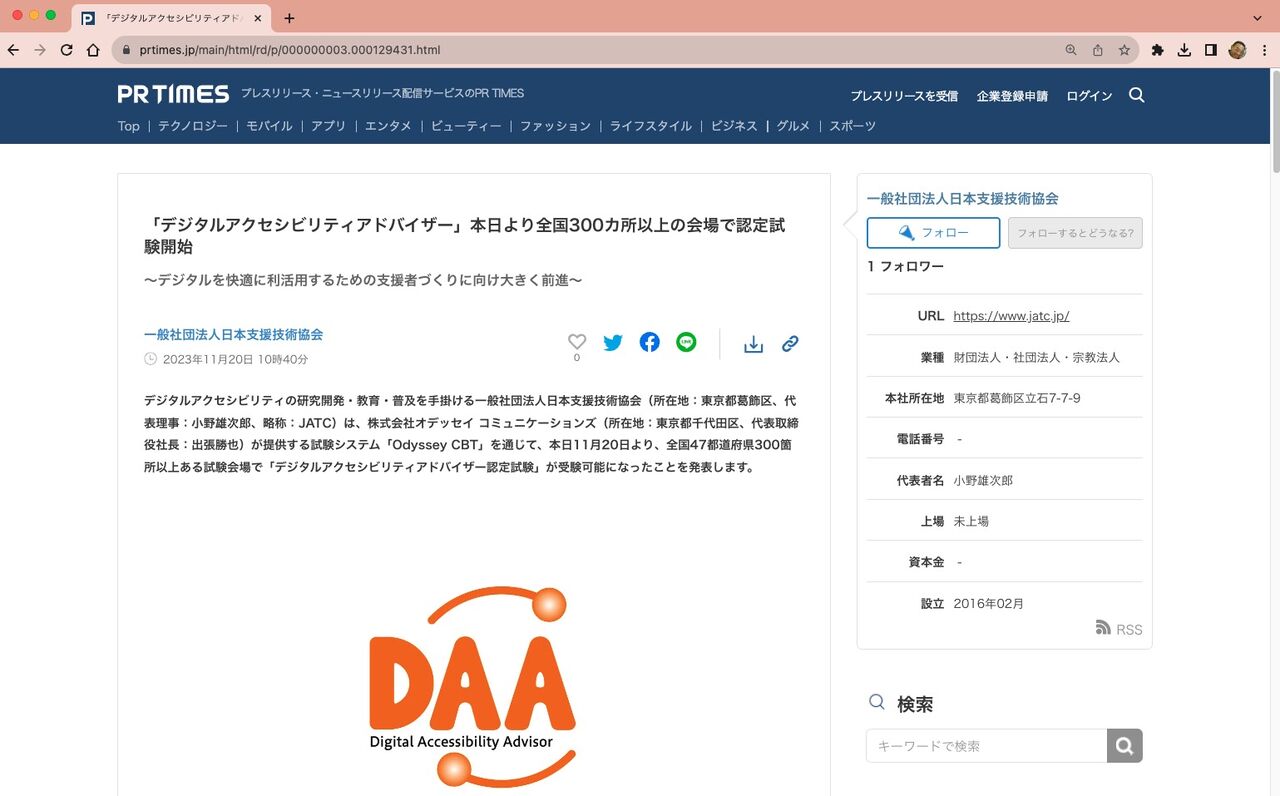The image size is (1280, 796).
Task: Click 財団法人・社団法人・宗教法人 industry text
Action: pyautogui.click(x=1037, y=357)
